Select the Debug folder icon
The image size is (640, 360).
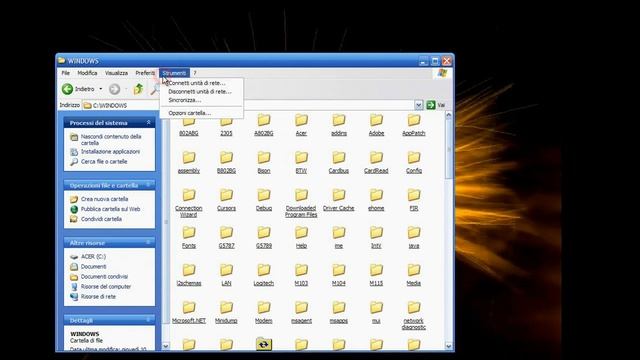coord(264,195)
